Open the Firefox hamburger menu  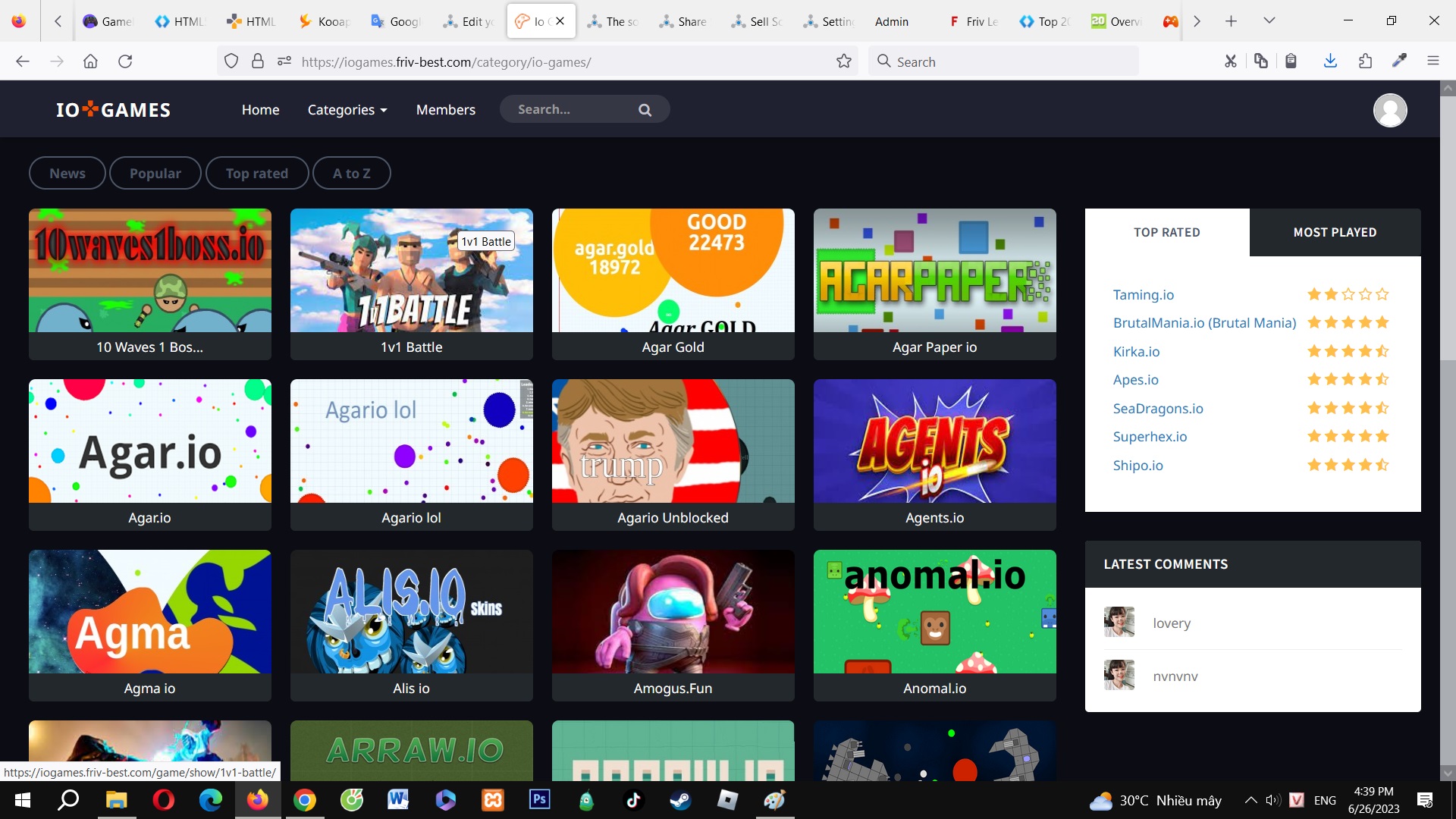click(1434, 61)
